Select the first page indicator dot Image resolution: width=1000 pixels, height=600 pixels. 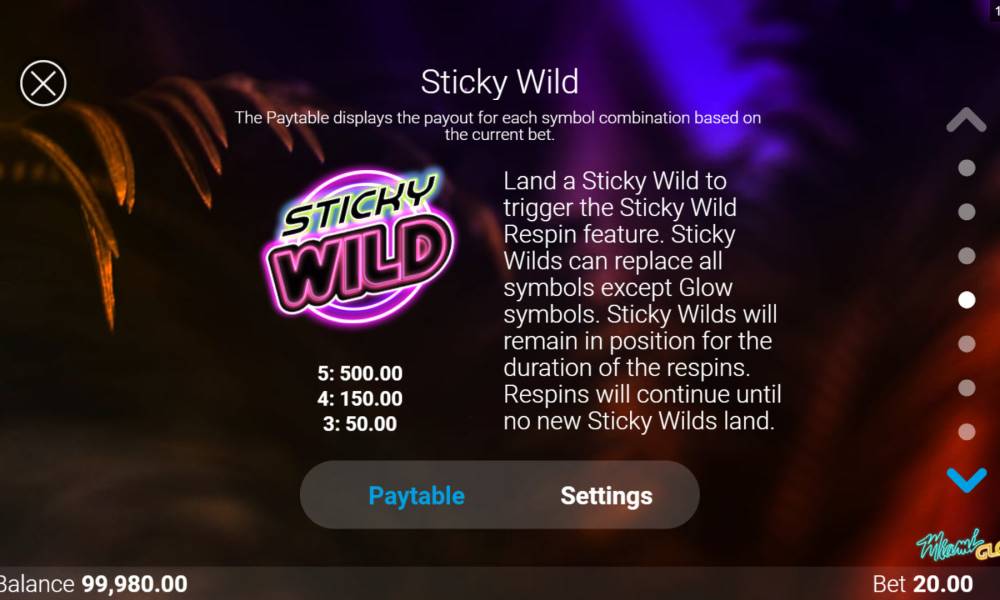(x=966, y=168)
